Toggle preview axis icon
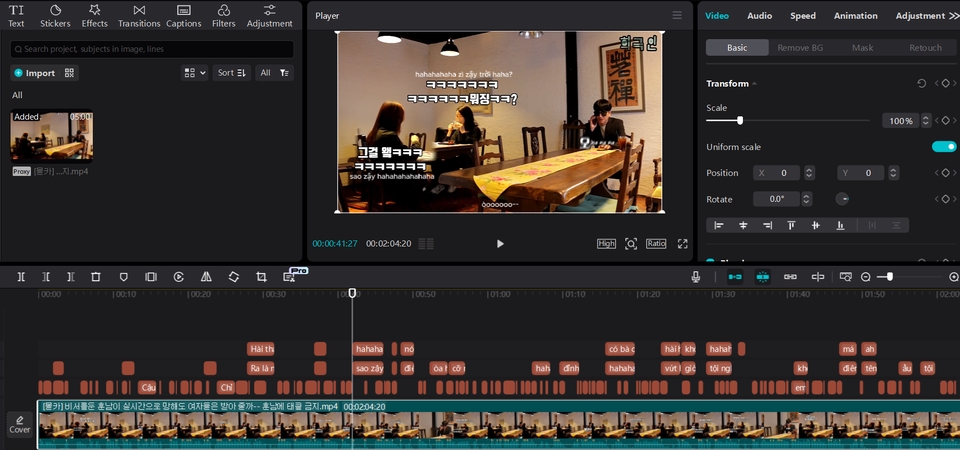This screenshot has height=450, width=960. point(818,277)
